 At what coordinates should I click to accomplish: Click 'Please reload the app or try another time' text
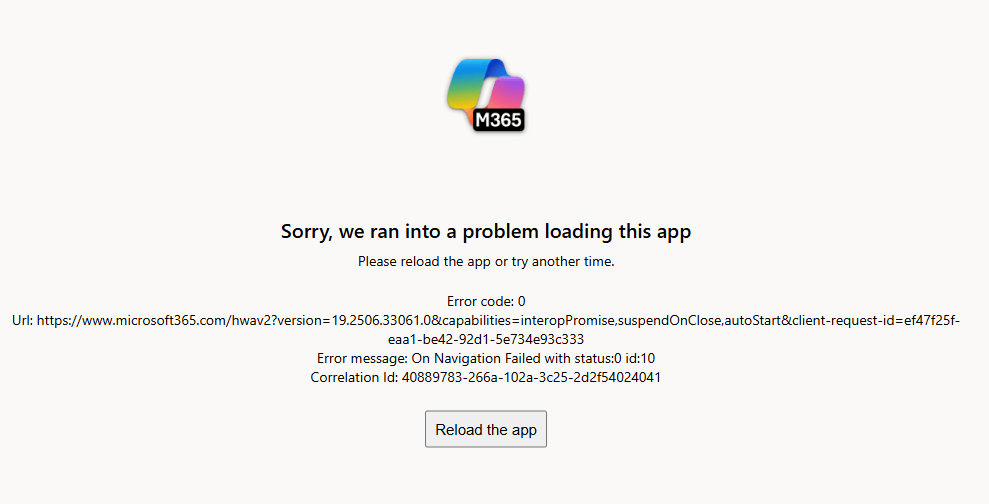pos(486,262)
